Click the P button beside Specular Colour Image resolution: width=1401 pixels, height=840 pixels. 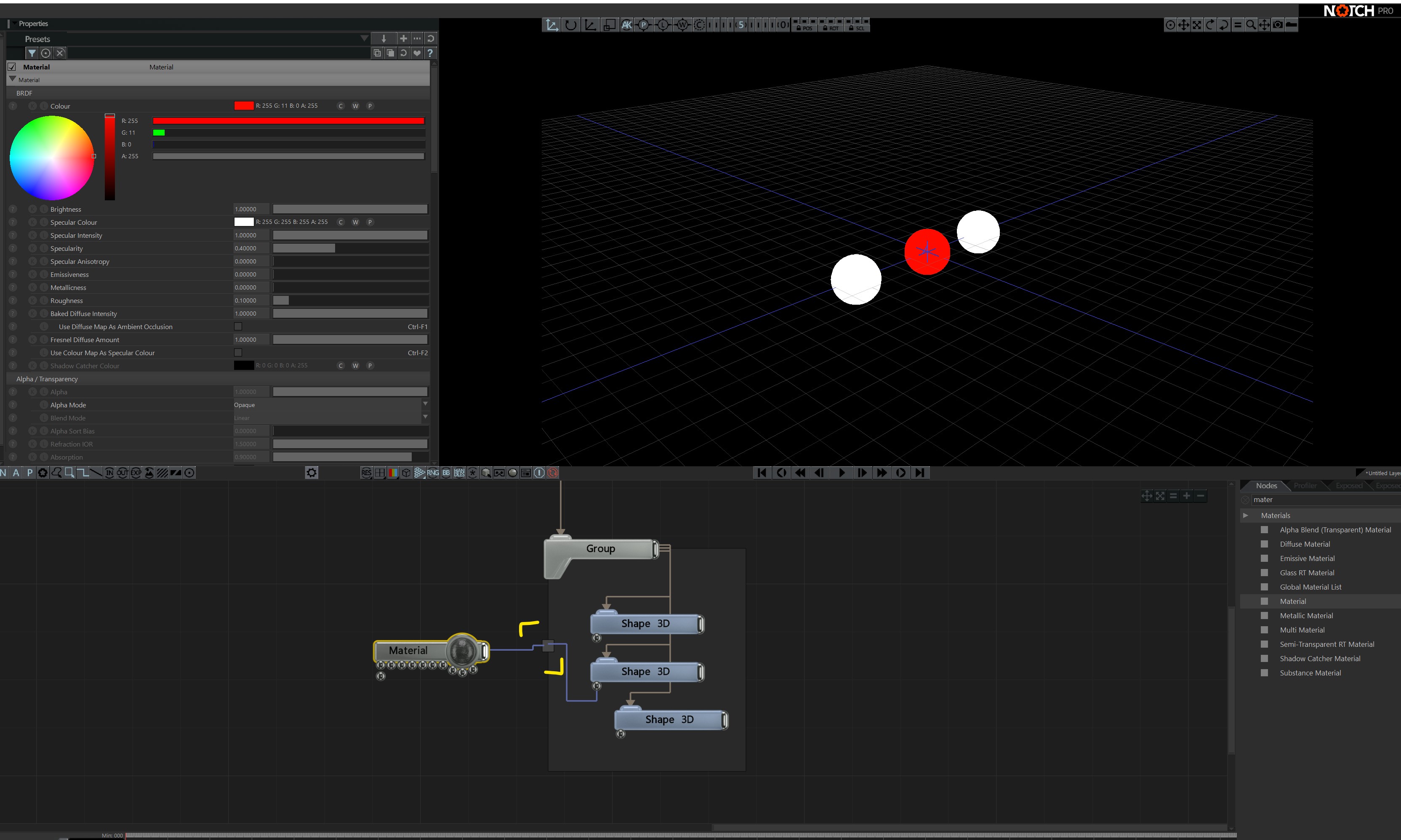[x=370, y=222]
